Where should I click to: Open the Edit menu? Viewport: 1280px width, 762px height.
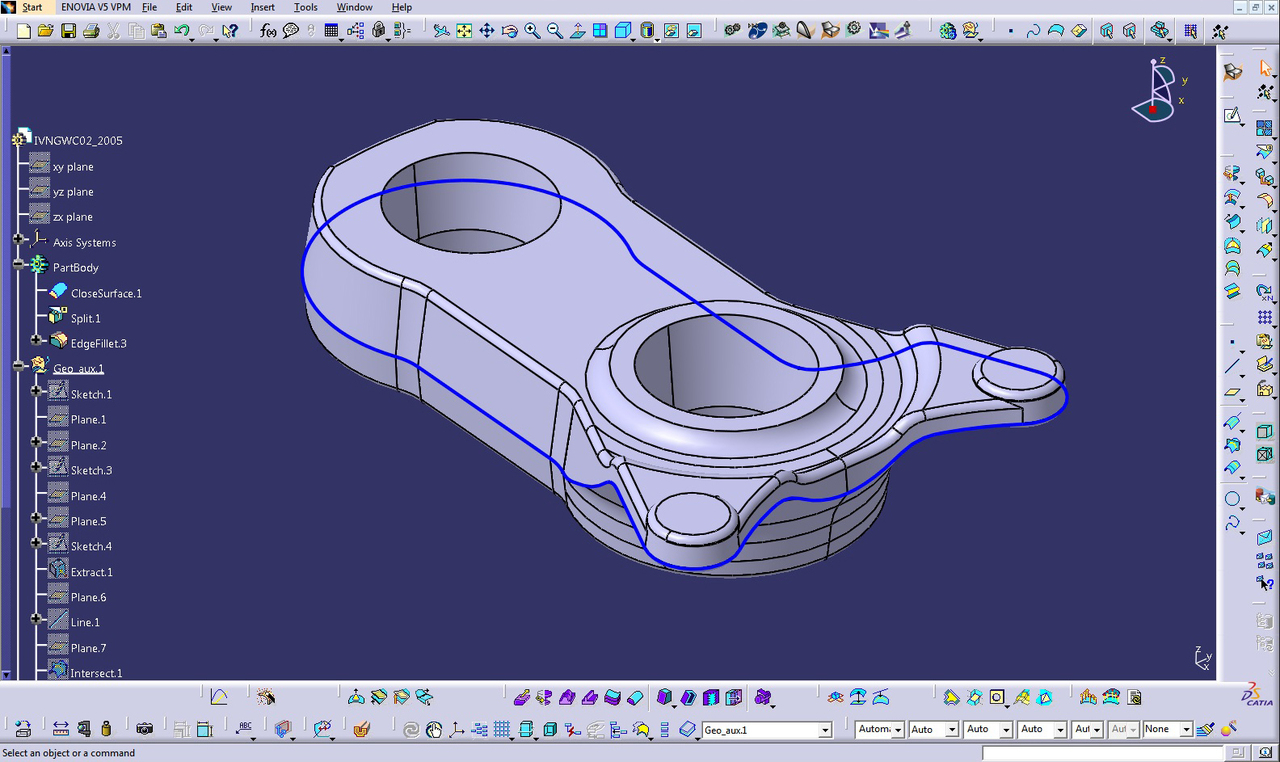point(184,7)
